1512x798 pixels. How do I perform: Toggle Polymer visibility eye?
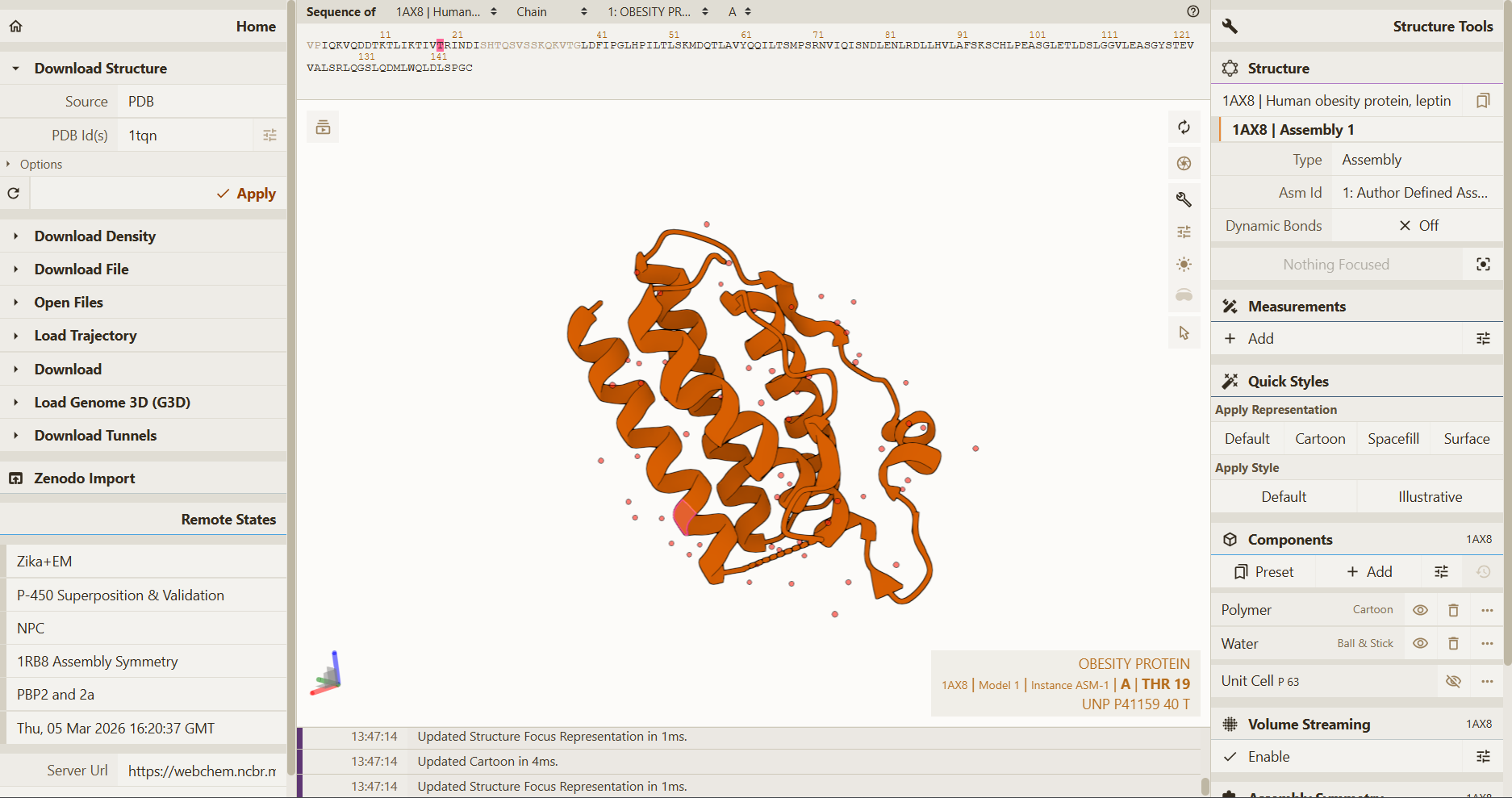(x=1420, y=610)
